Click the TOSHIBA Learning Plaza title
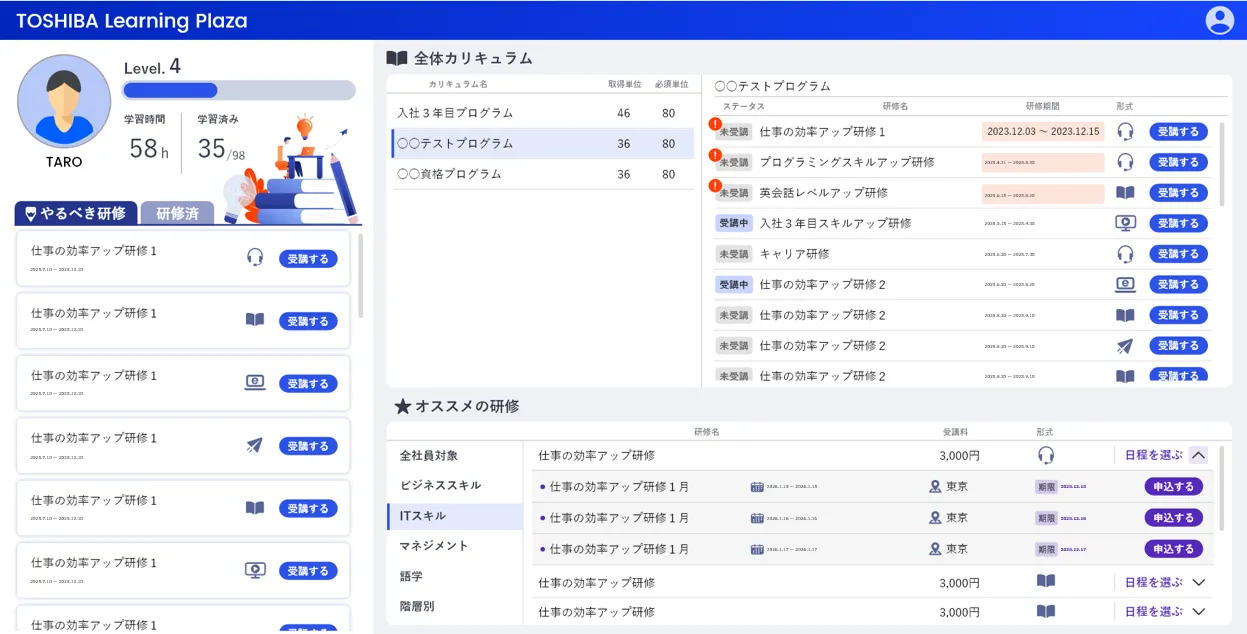This screenshot has height=634, width=1247. point(131,21)
